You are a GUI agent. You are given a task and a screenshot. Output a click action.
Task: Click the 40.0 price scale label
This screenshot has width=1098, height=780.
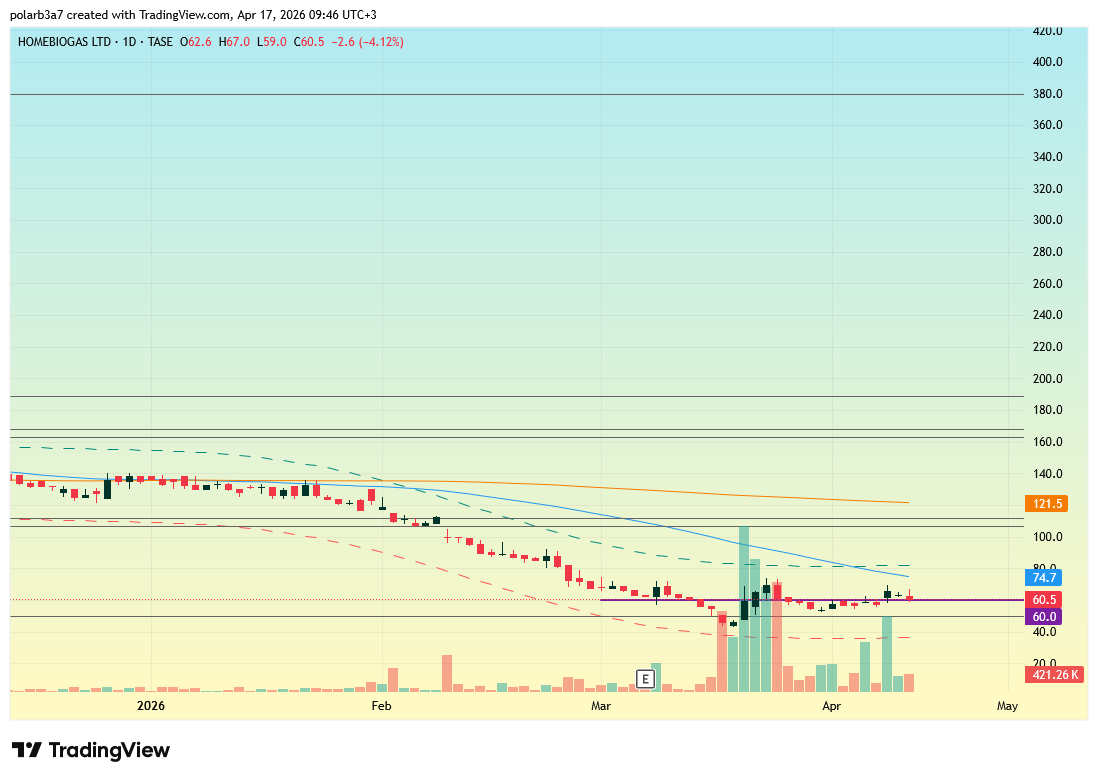click(x=1045, y=632)
